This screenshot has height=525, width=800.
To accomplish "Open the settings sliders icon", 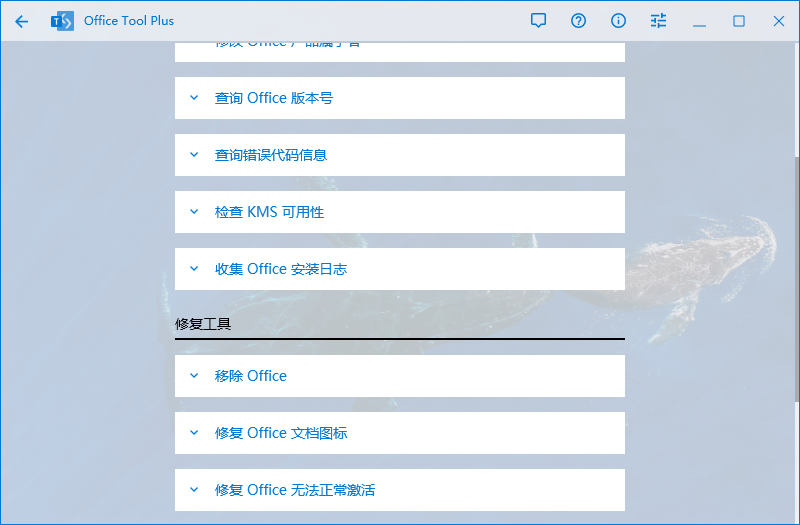I will [658, 21].
